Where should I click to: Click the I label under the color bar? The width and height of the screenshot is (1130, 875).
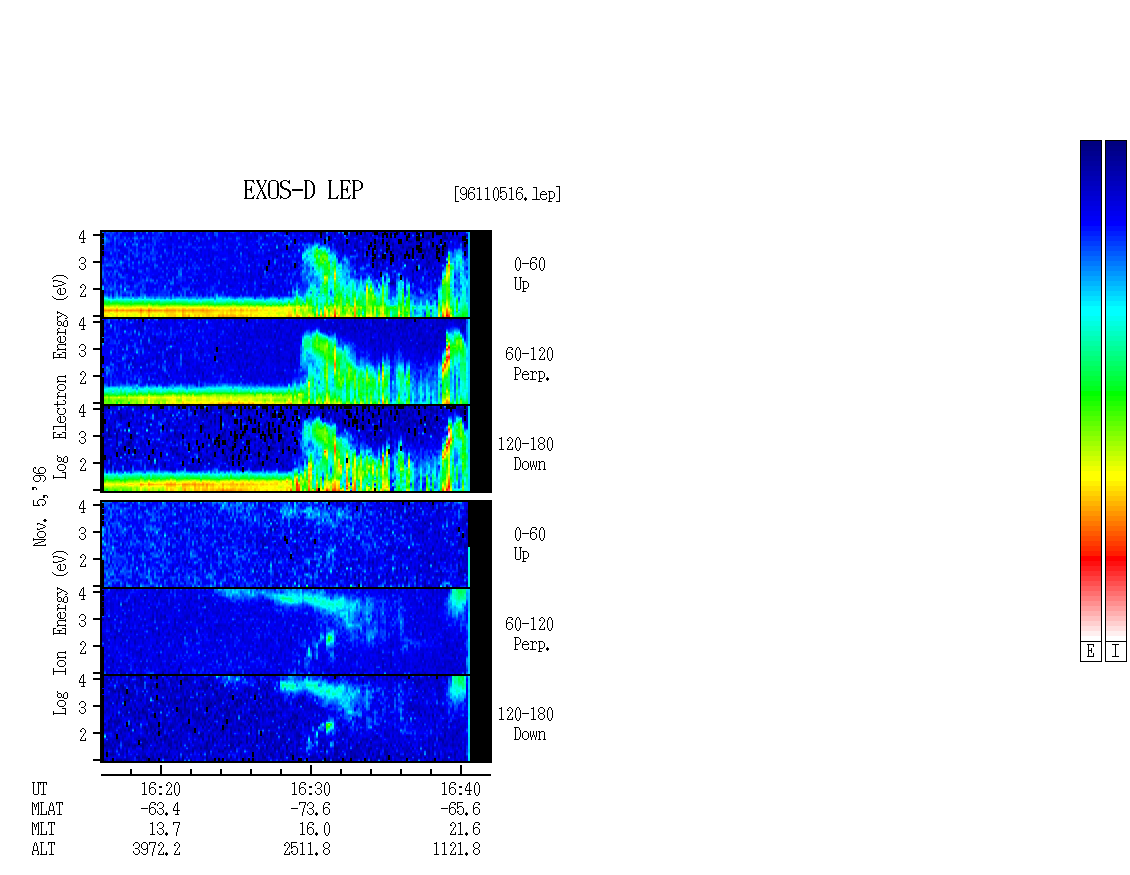[x=1116, y=651]
